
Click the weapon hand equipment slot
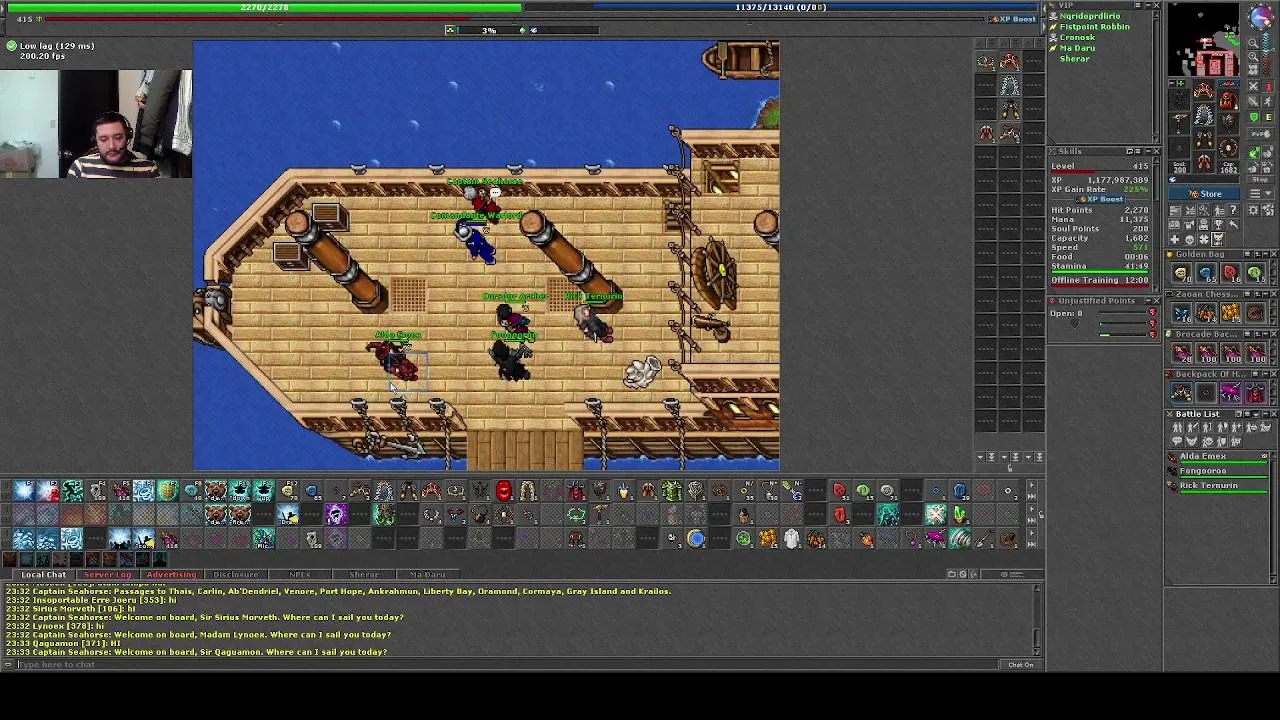pos(1179,123)
